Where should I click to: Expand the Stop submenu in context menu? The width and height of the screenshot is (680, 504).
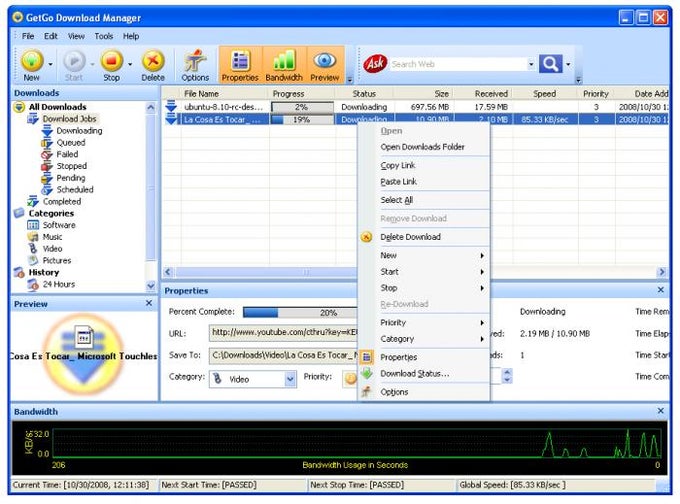(424, 288)
